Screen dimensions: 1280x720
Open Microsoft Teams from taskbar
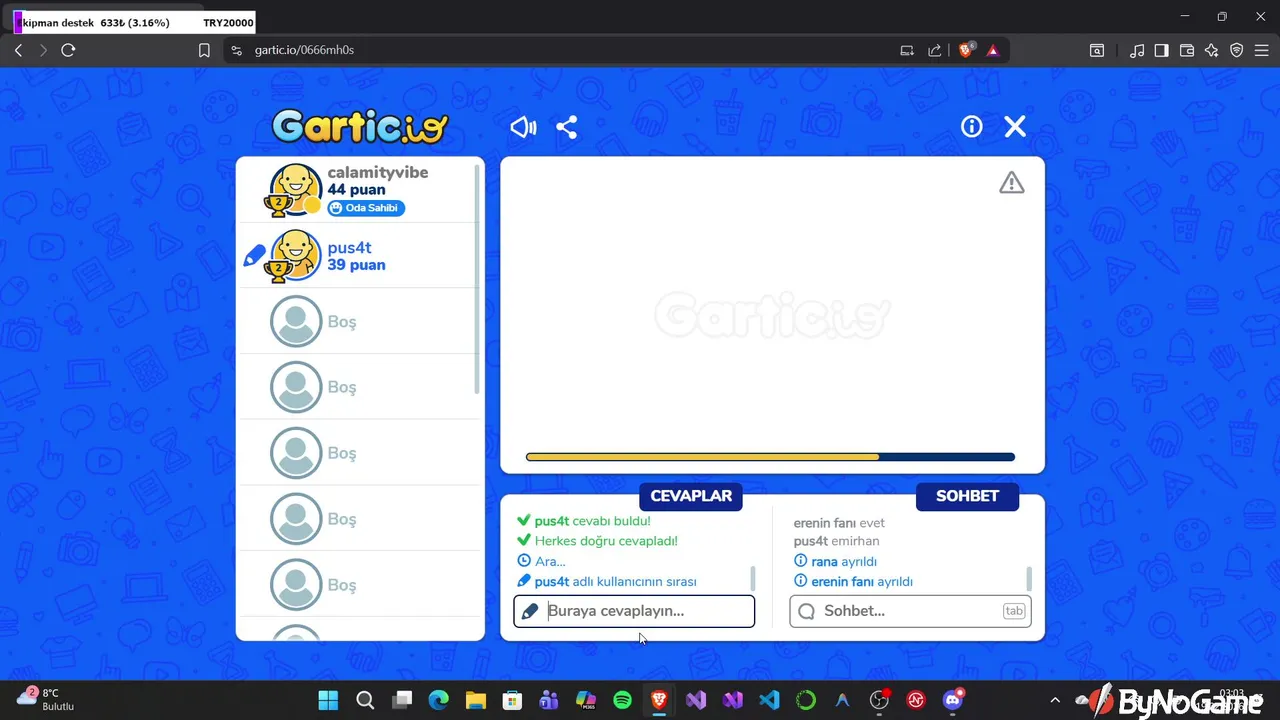549,700
